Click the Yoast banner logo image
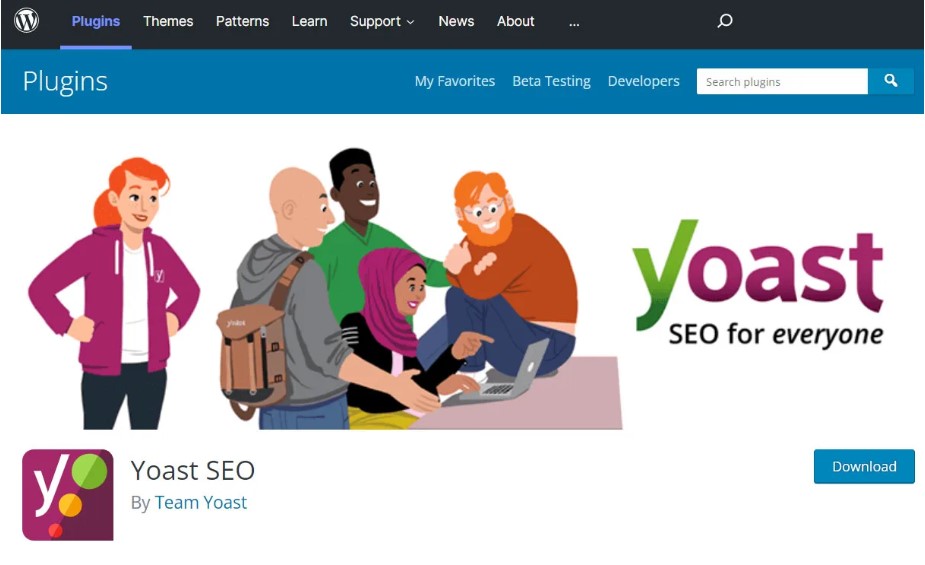925x565 pixels. pos(758,282)
